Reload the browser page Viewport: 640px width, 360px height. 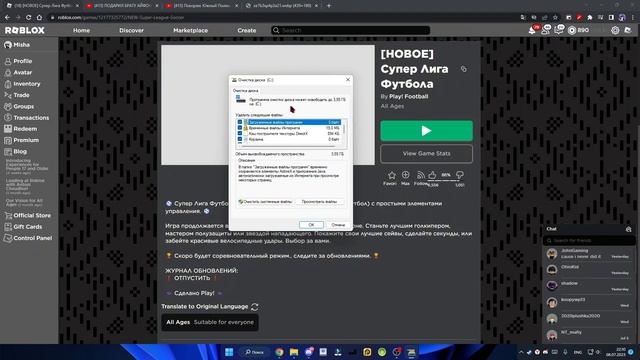[29, 18]
